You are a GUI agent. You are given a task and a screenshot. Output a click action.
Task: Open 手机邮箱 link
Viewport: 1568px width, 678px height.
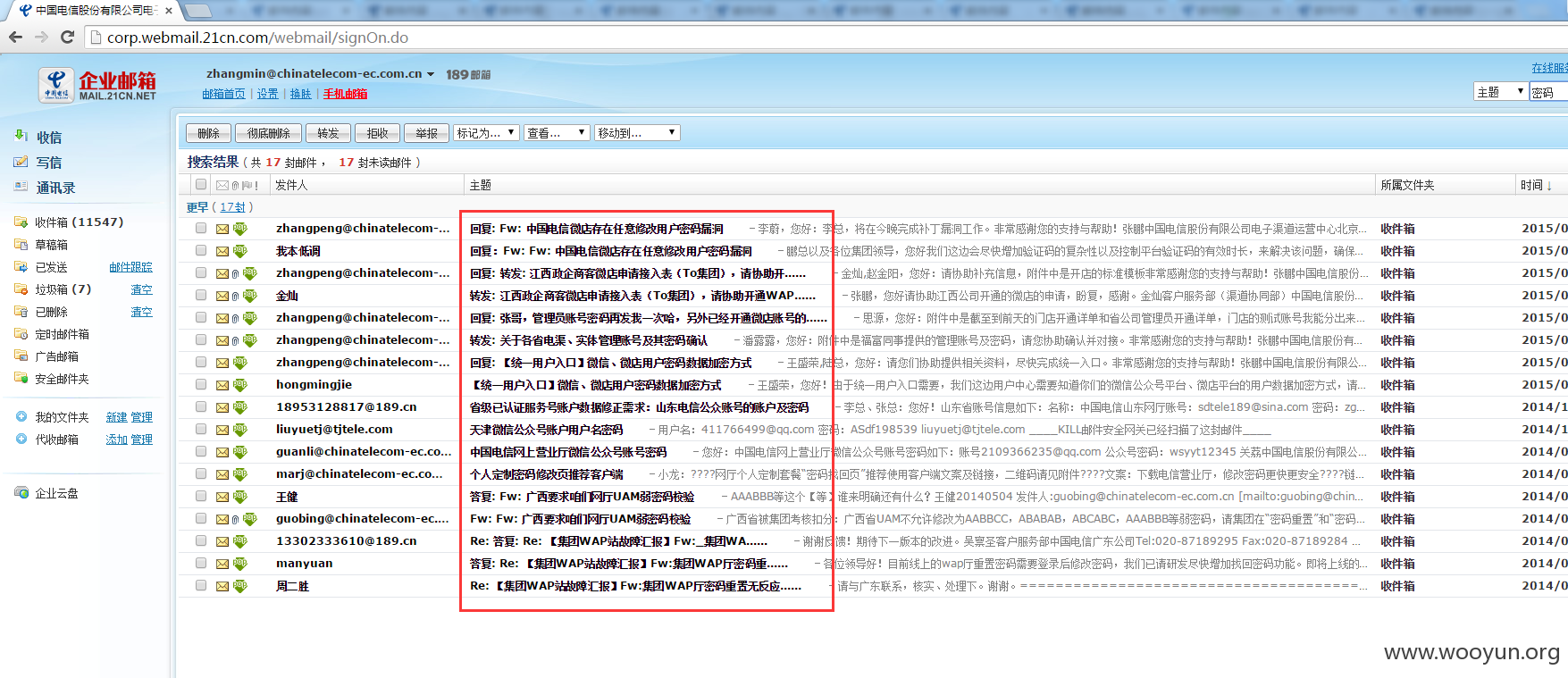pyautogui.click(x=346, y=94)
